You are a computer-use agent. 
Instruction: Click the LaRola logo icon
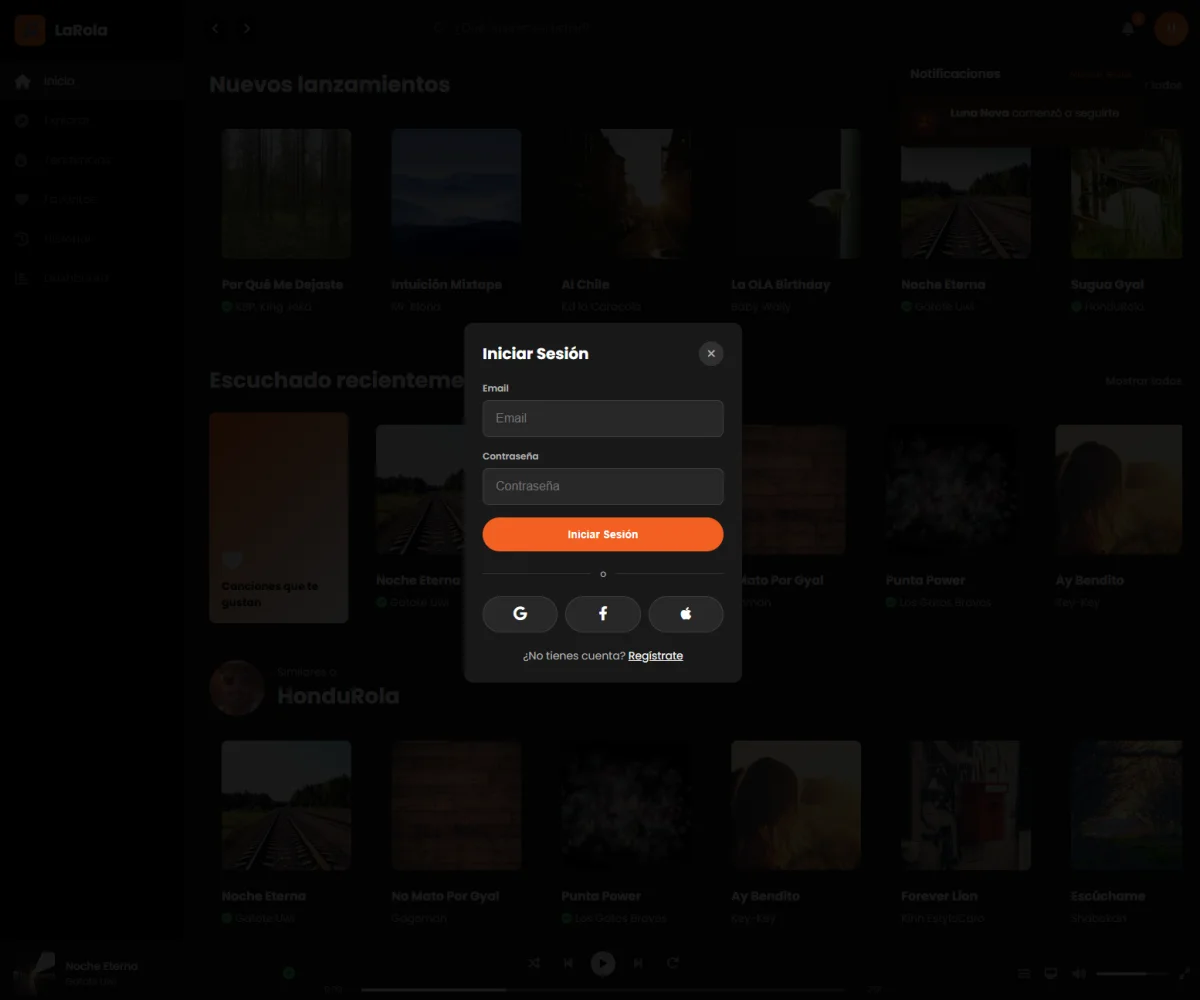click(x=30, y=30)
